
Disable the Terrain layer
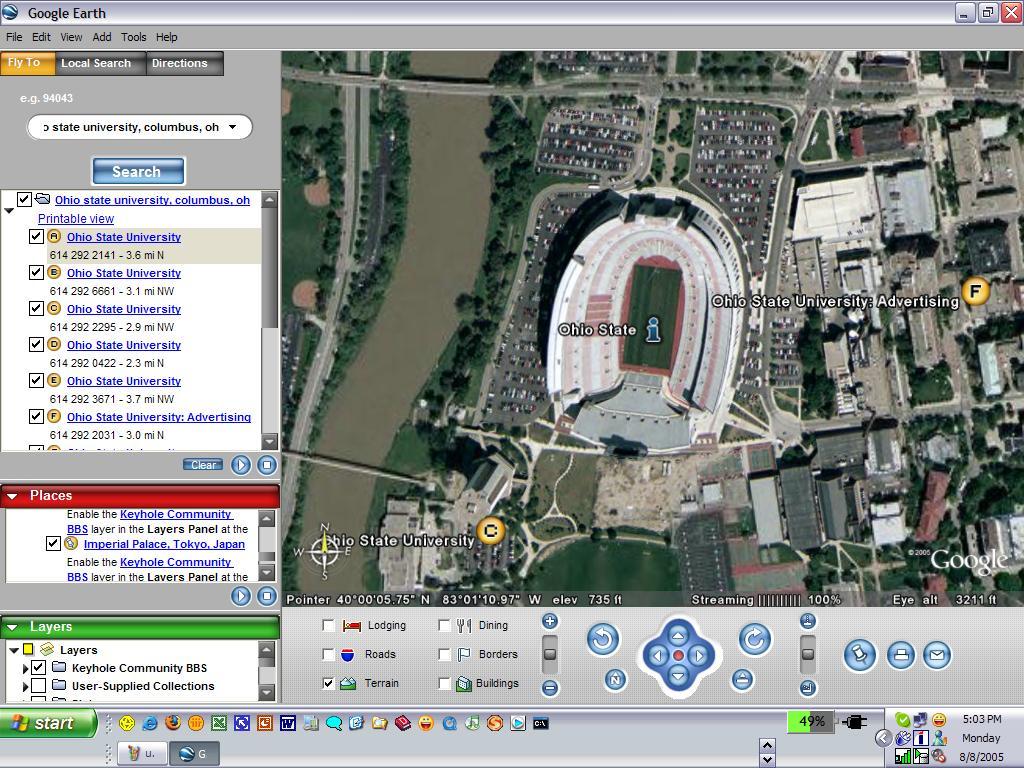coord(328,683)
